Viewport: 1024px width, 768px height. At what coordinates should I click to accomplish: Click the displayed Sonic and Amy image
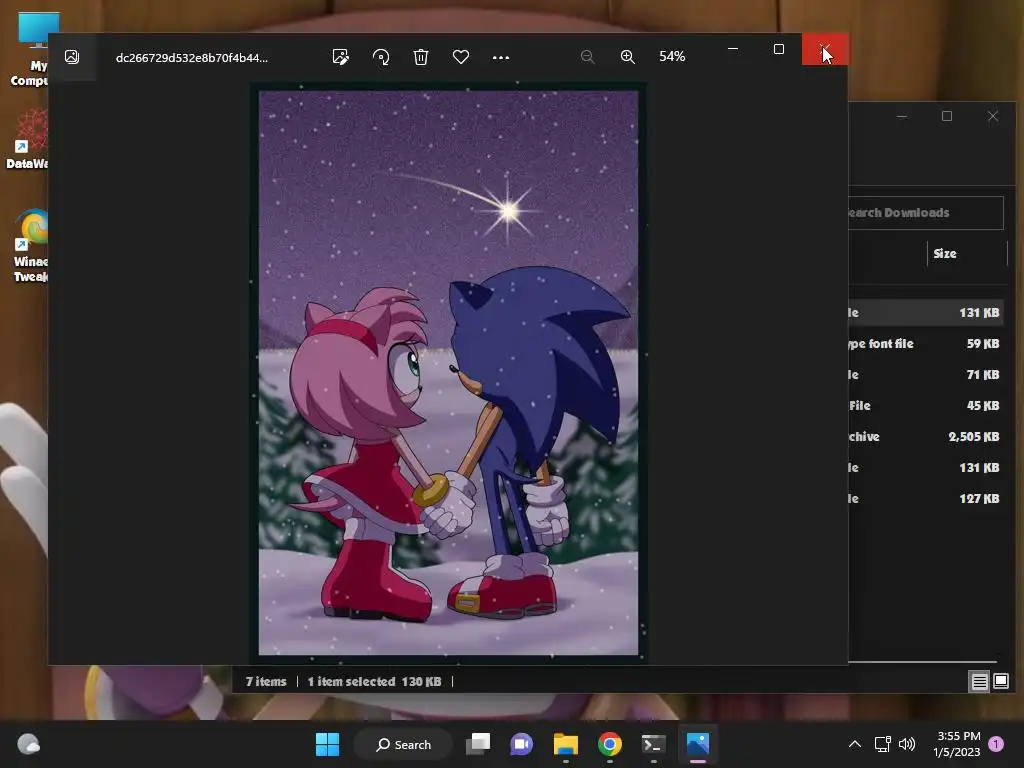[x=448, y=372]
